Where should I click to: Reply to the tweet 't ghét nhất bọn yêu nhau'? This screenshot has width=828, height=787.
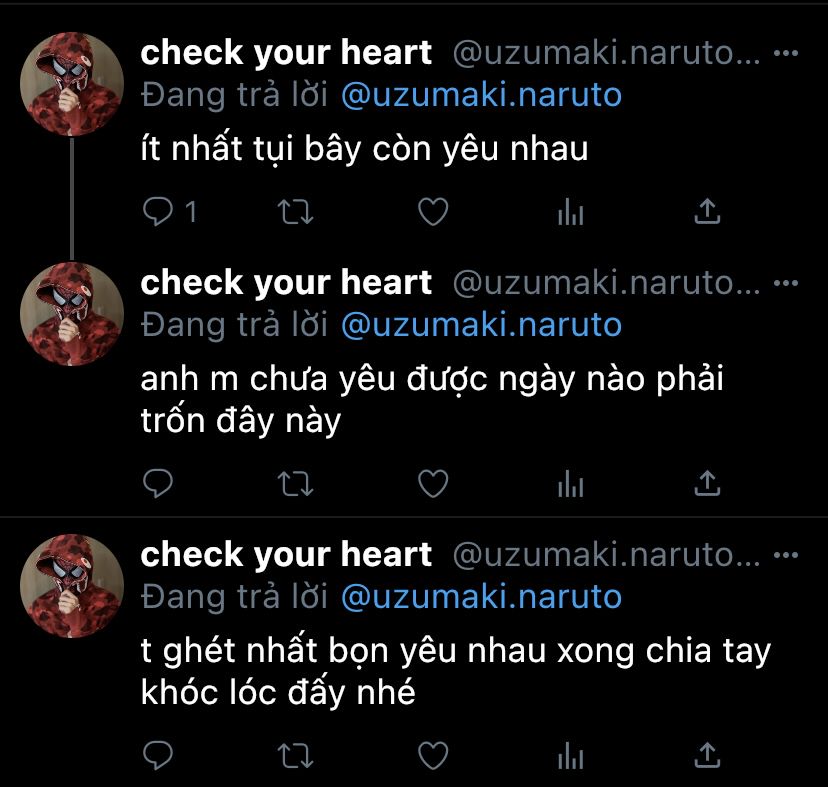click(x=158, y=755)
